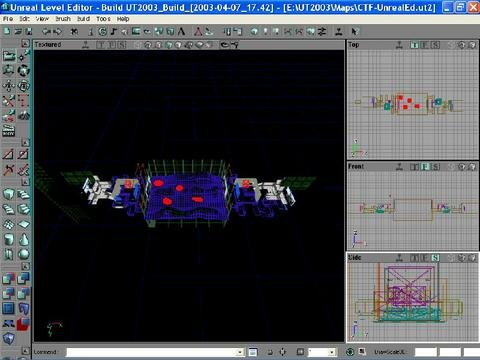The image size is (480, 360).
Task: Click the first DrawScale input field
Action: 426,352
